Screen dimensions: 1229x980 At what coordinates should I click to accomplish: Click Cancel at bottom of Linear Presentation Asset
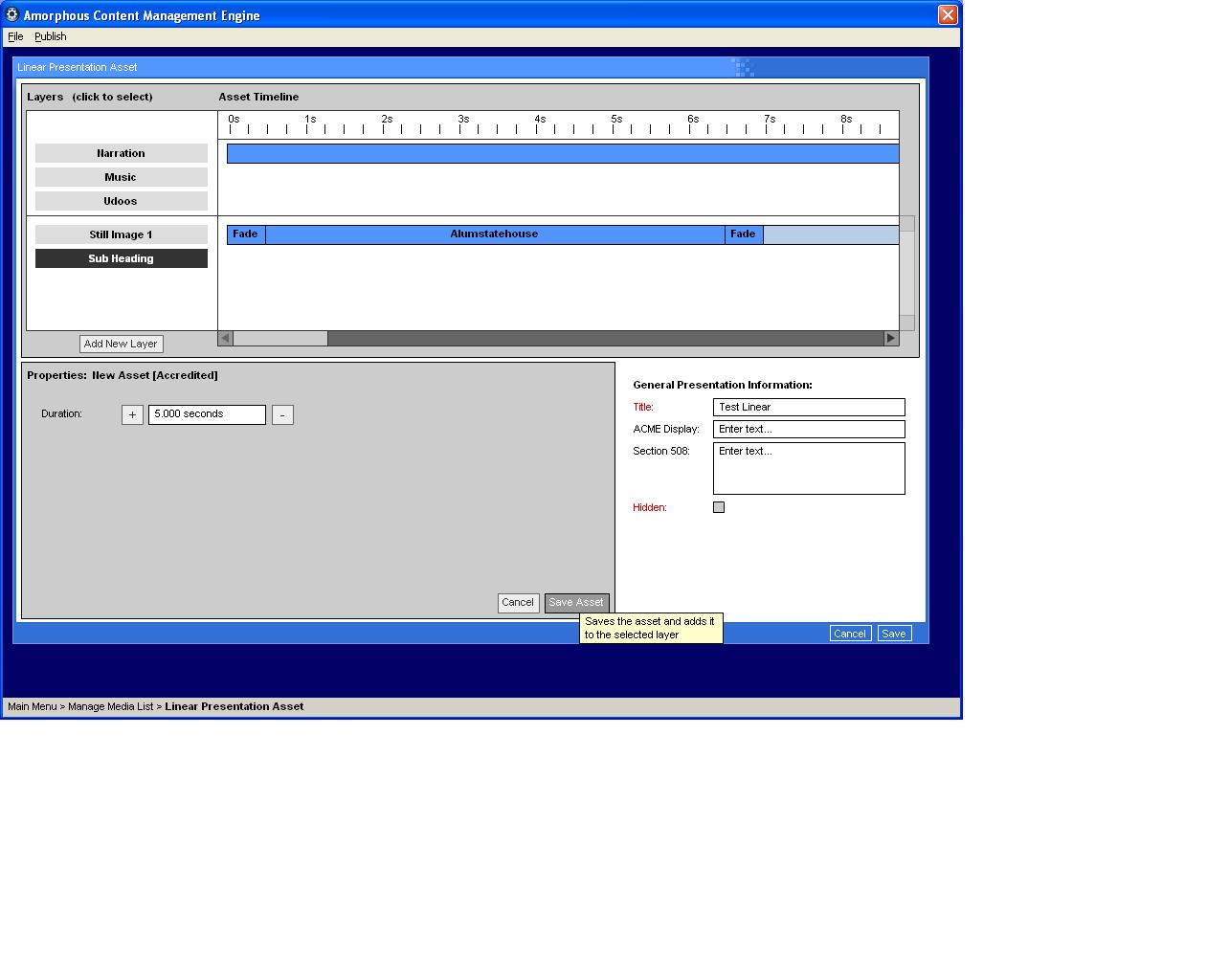pos(850,634)
